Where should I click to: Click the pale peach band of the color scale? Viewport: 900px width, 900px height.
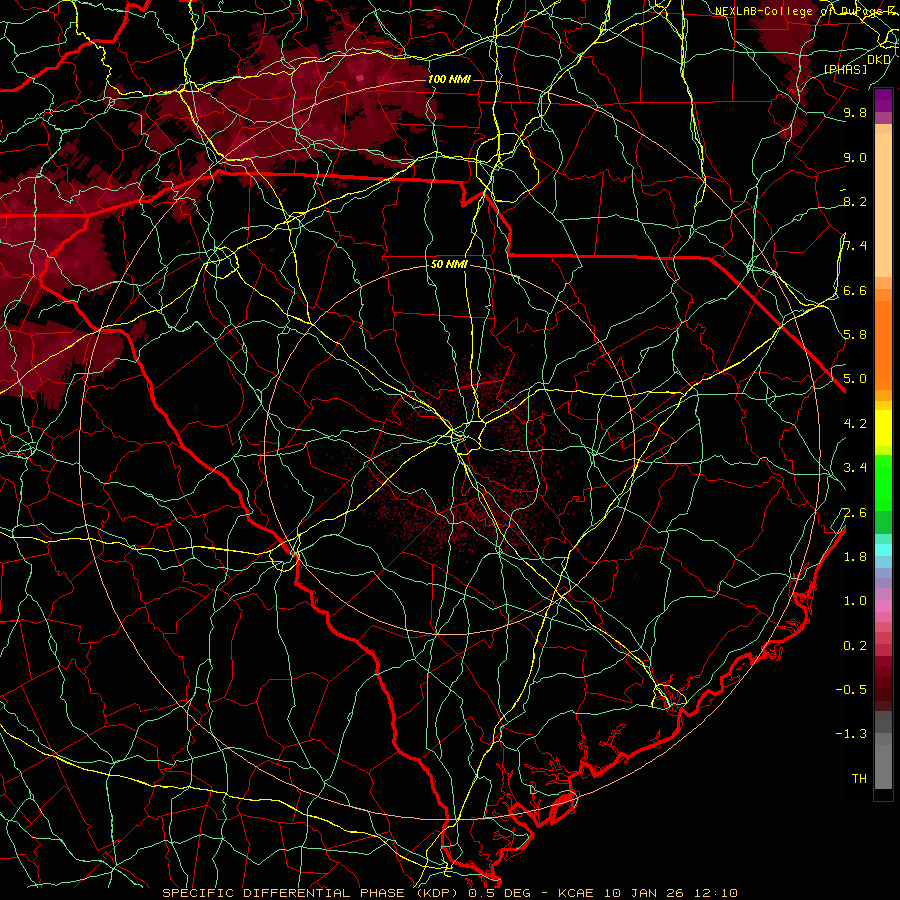[883, 205]
